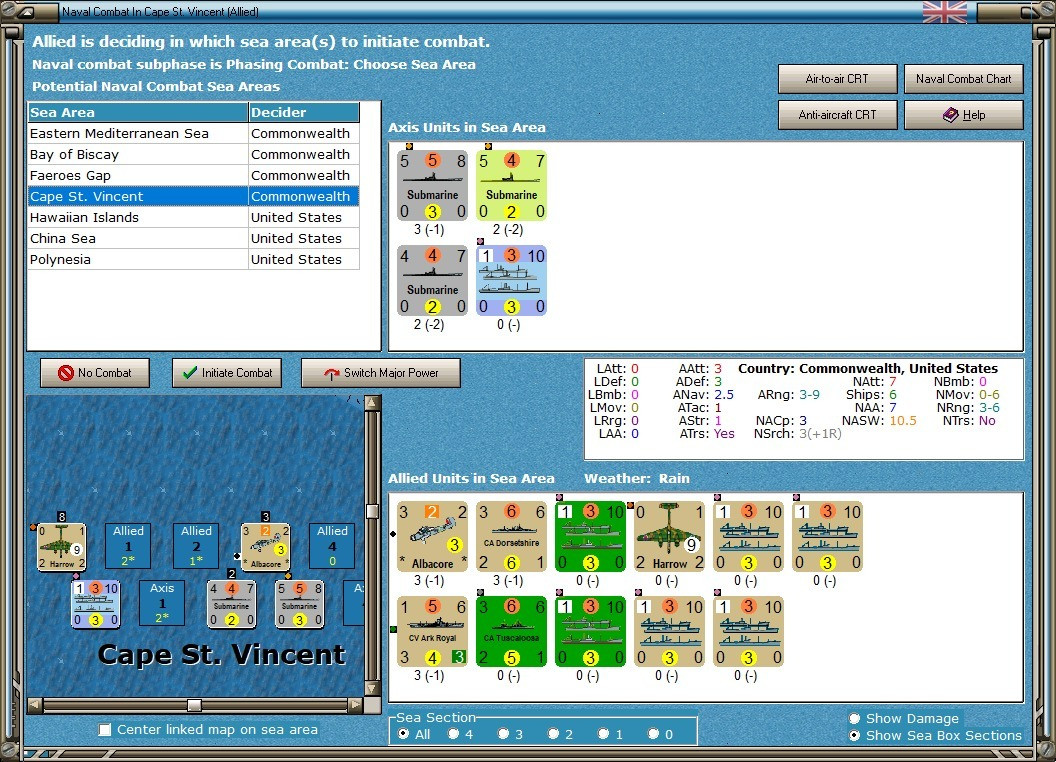Select the CA Tuscaloosa cruiser unit
The width and height of the screenshot is (1056, 762).
[x=511, y=631]
